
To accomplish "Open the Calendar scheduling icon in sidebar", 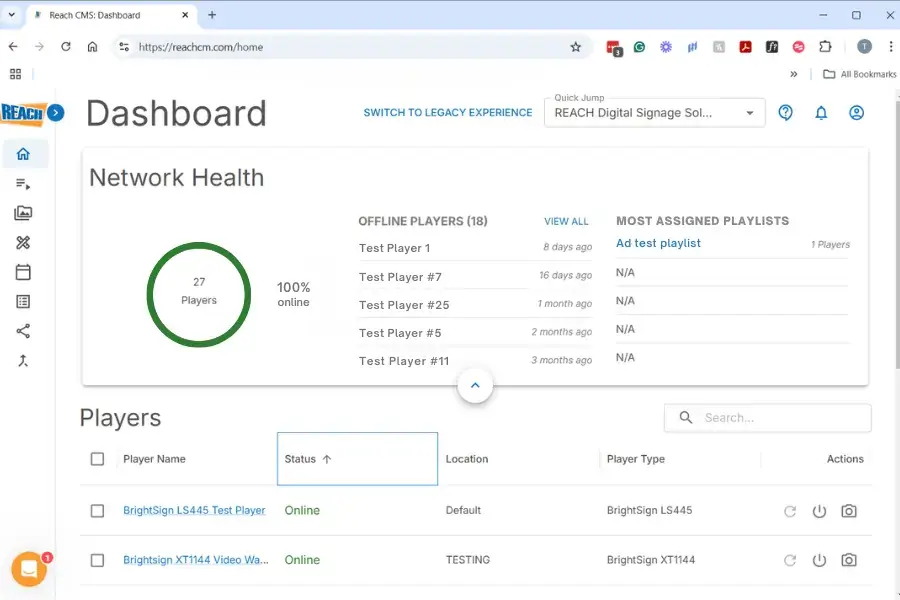I will click(24, 272).
